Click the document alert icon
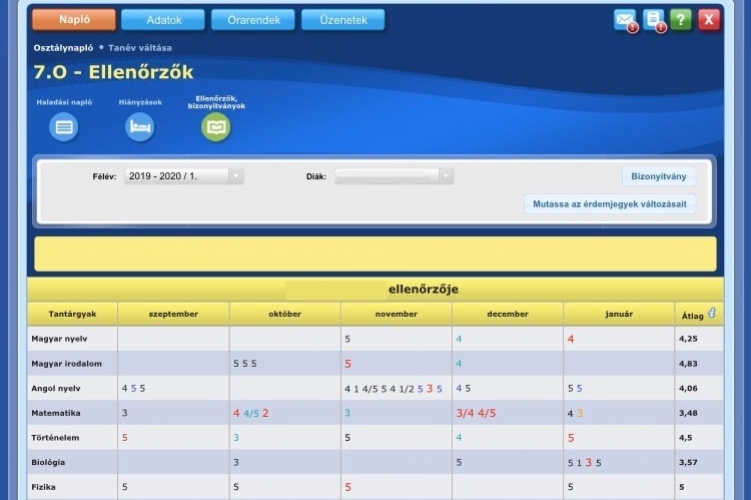 click(x=654, y=20)
